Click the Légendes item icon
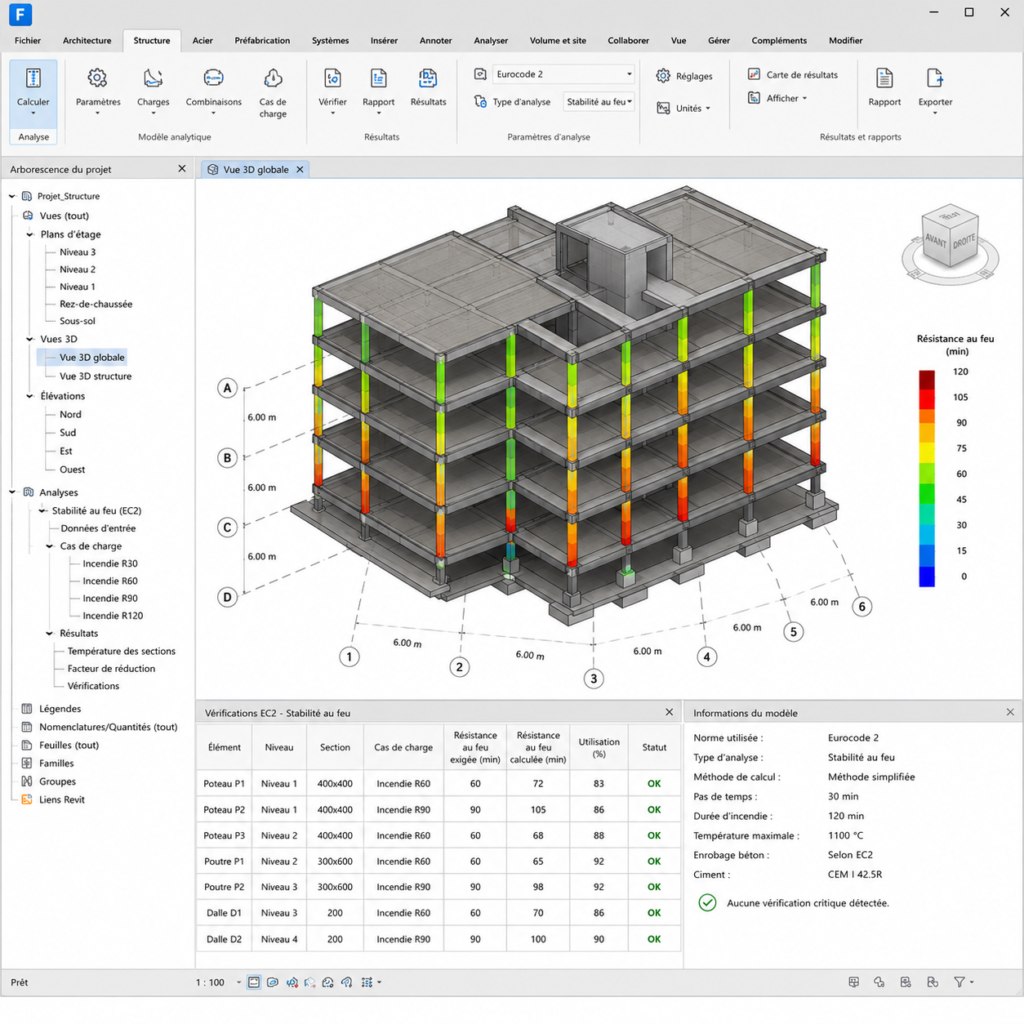1024x1024 pixels. point(27,709)
